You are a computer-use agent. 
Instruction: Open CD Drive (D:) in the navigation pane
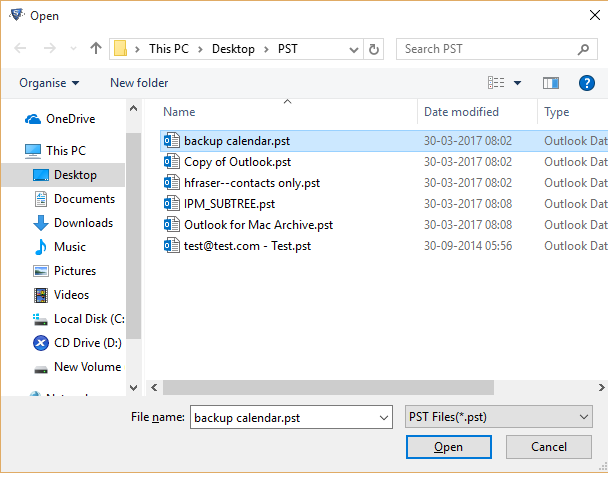pos(78,343)
